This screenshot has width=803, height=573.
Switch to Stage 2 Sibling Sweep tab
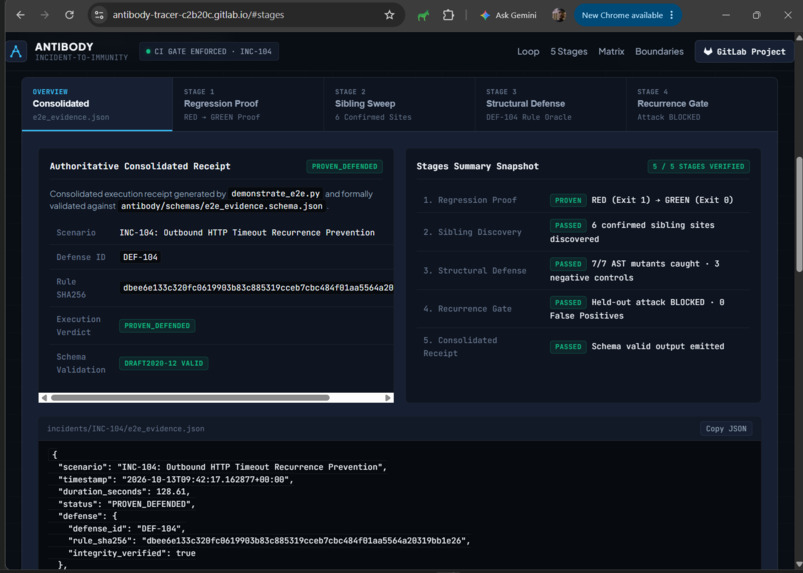tap(399, 104)
